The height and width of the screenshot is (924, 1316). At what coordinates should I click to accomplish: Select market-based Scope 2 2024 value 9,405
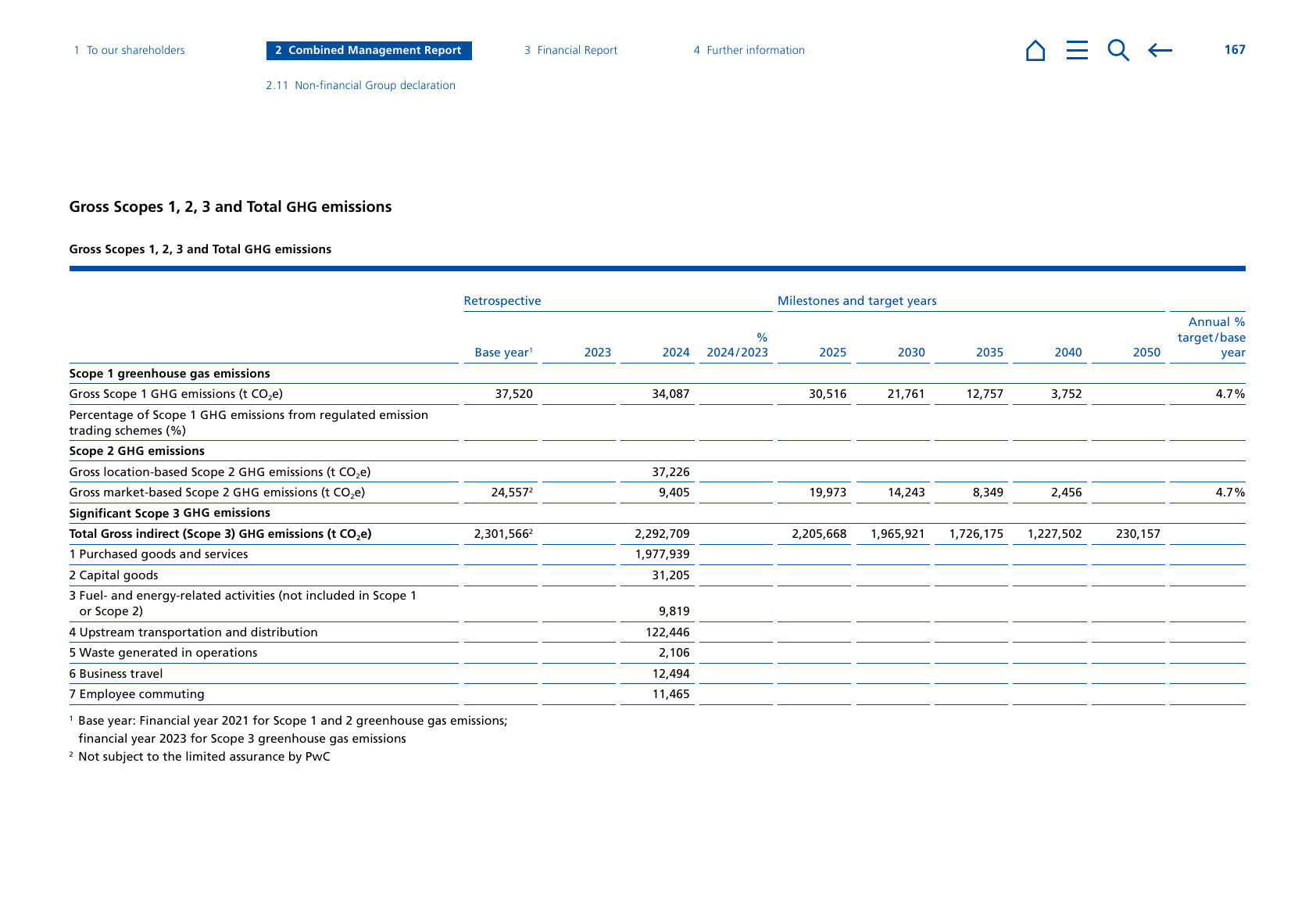click(674, 492)
